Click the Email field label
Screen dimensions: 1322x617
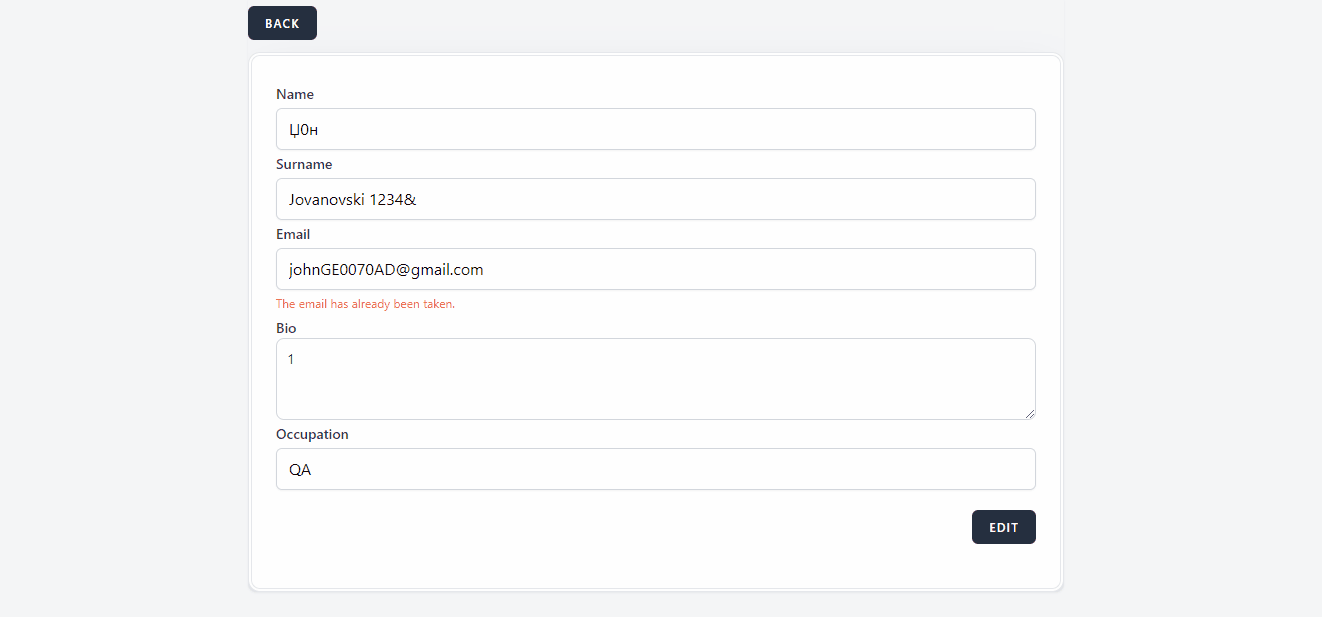293,234
